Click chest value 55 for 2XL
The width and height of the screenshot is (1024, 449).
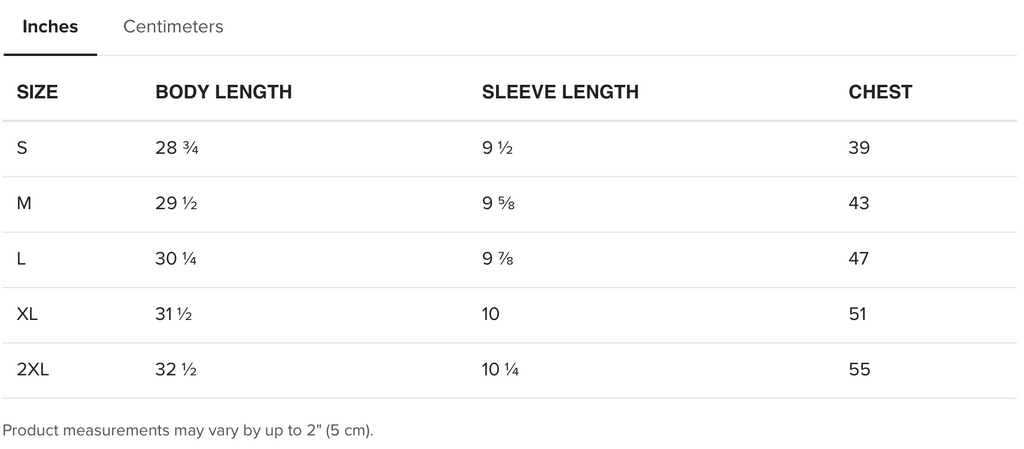coord(859,370)
